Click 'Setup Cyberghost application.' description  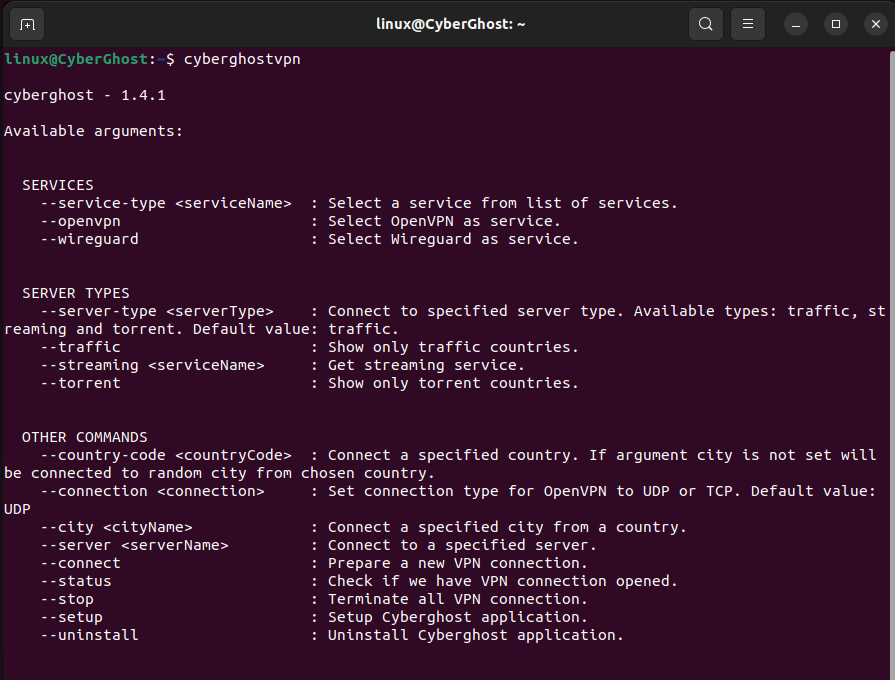click(458, 617)
